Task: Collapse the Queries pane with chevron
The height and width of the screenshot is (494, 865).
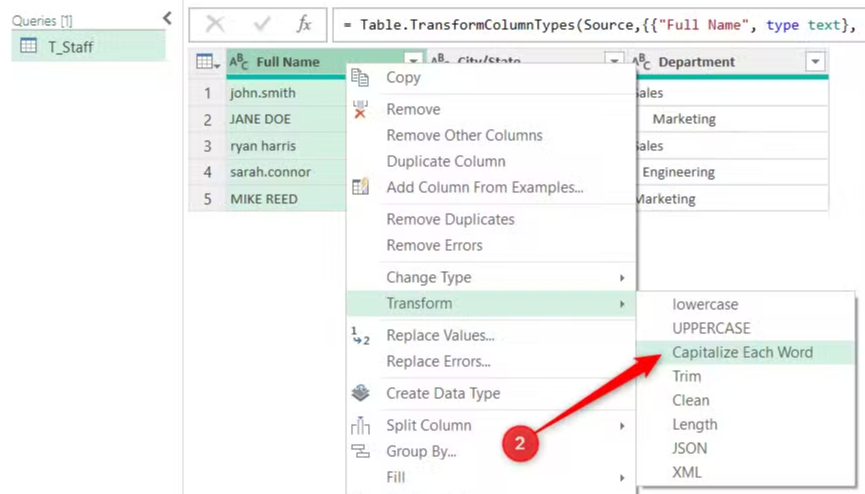Action: tap(167, 19)
